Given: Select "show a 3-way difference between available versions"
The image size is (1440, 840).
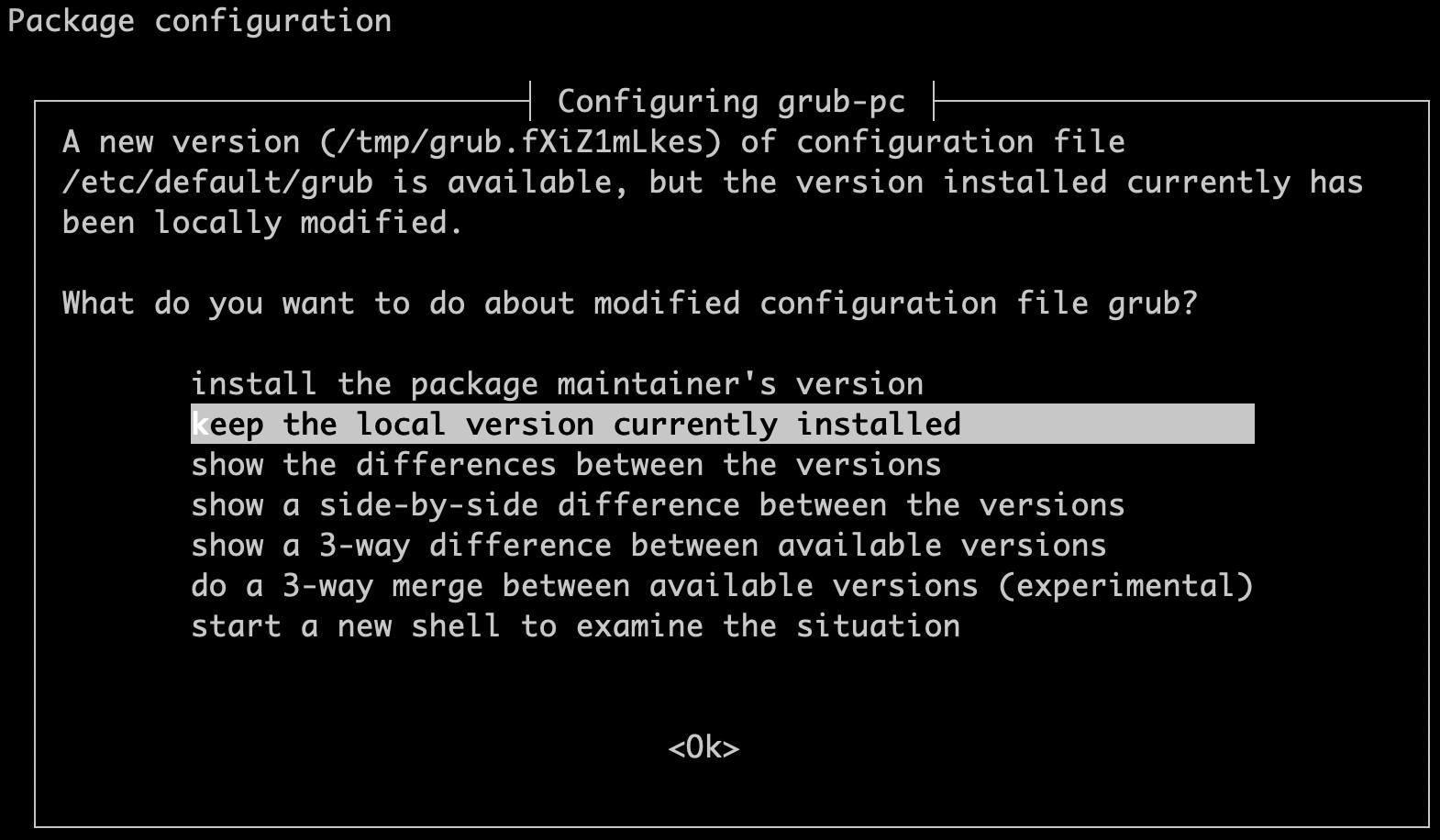Looking at the screenshot, I should pos(648,545).
